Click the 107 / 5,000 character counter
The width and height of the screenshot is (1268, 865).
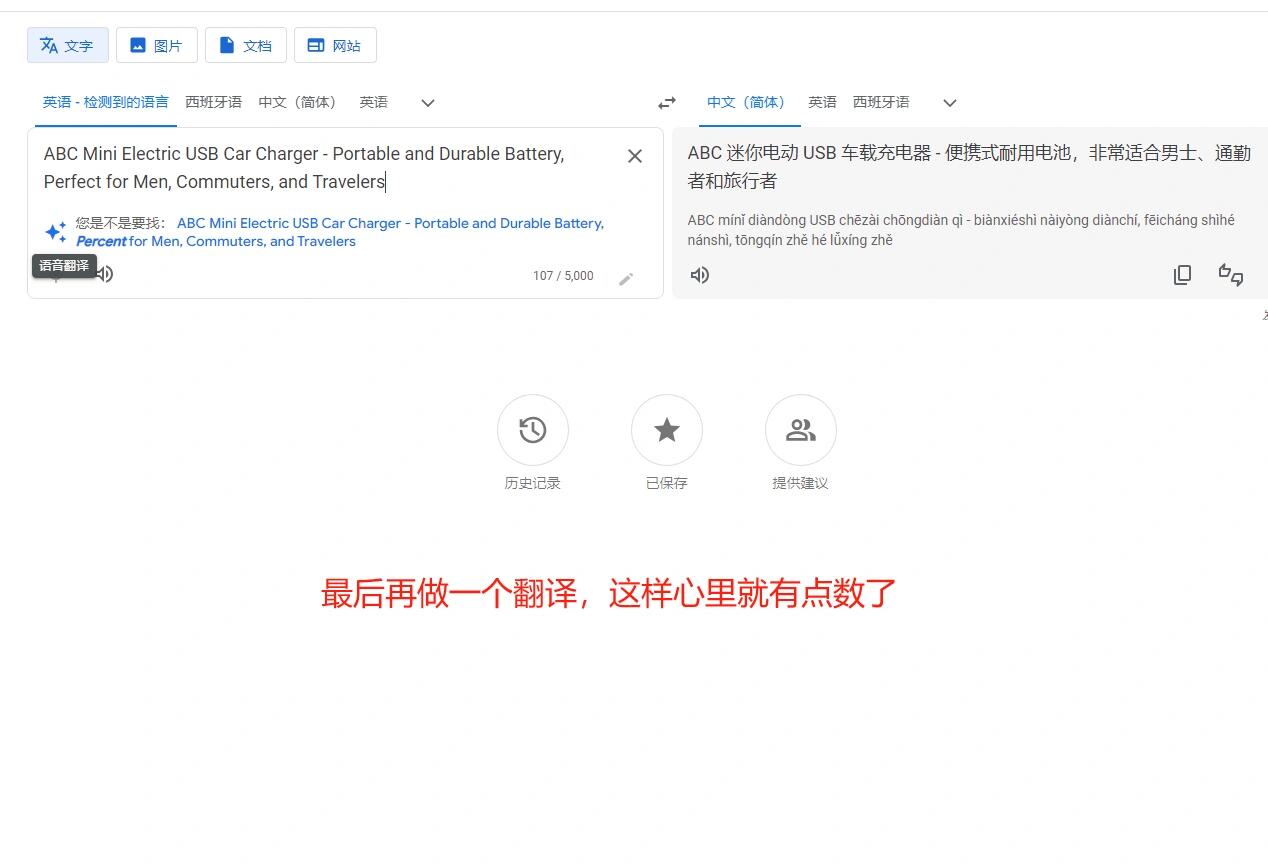[563, 276]
